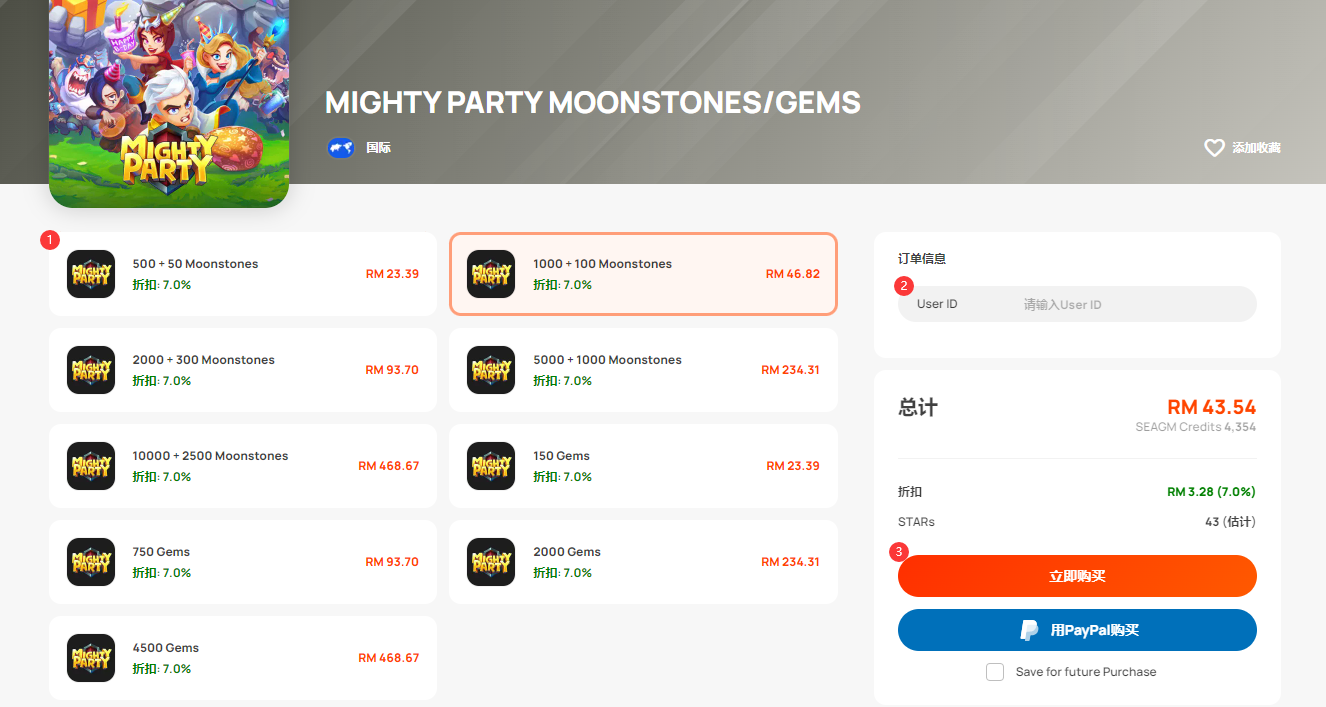Click the heart icon to add to favorites
This screenshot has height=707, width=1326.
1214,148
